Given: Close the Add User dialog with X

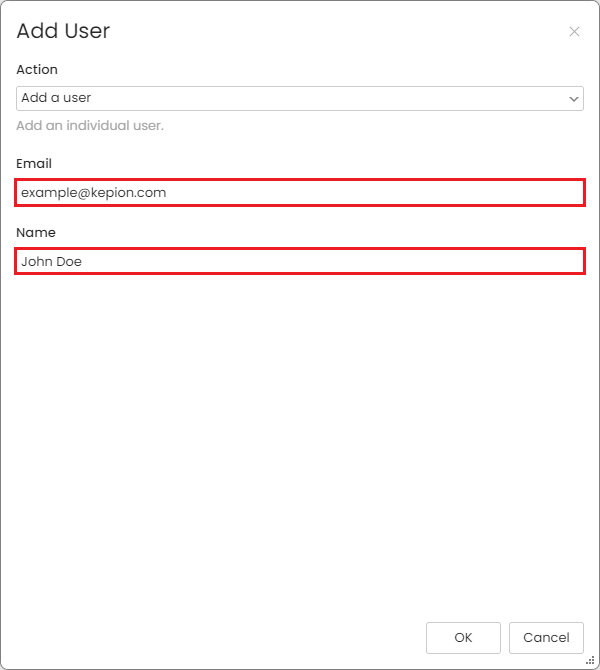Looking at the screenshot, I should click(574, 32).
